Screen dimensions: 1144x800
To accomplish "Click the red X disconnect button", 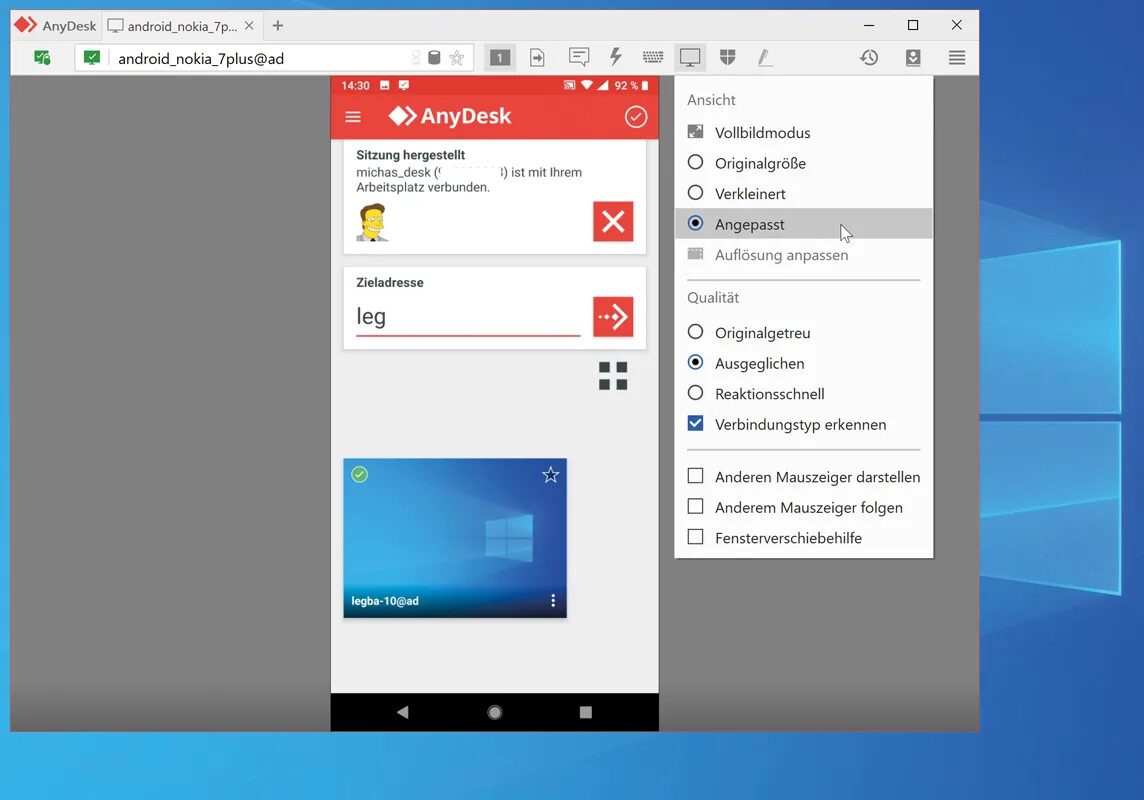I will pyautogui.click(x=613, y=221).
